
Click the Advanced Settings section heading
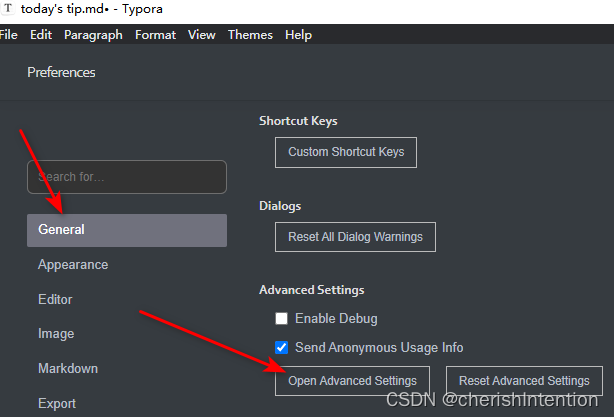[x=312, y=290]
